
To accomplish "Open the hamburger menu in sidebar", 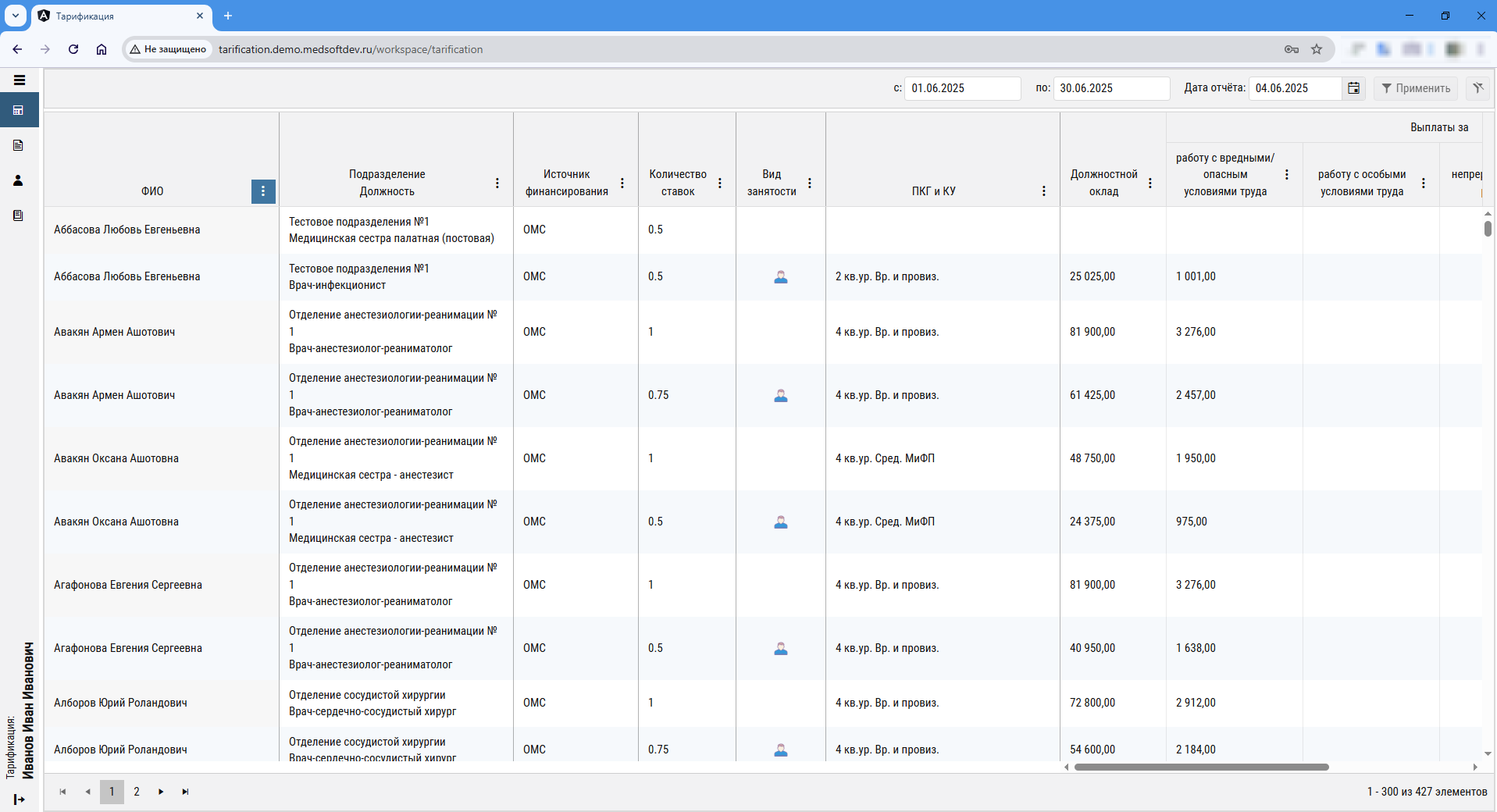I will (20, 80).
